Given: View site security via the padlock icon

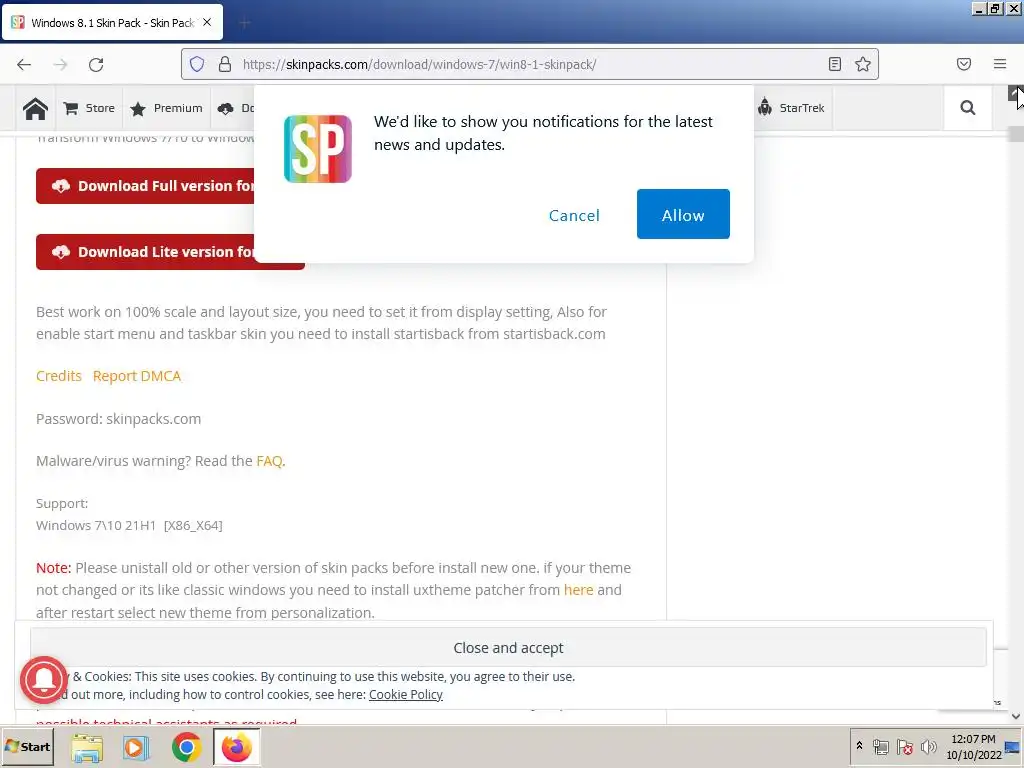Looking at the screenshot, I should [225, 64].
